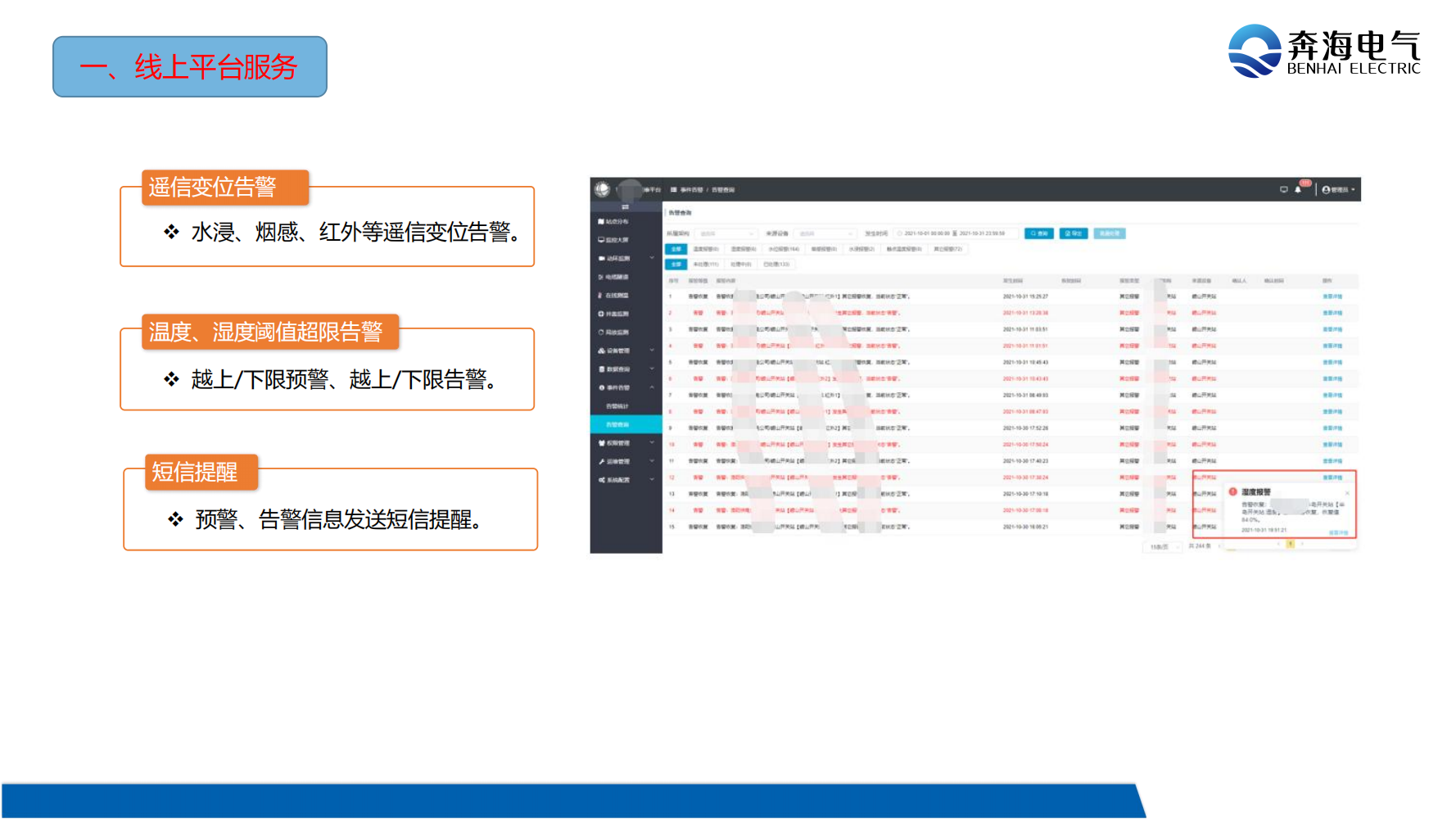Open the calendar icon in date range field

click(x=899, y=233)
